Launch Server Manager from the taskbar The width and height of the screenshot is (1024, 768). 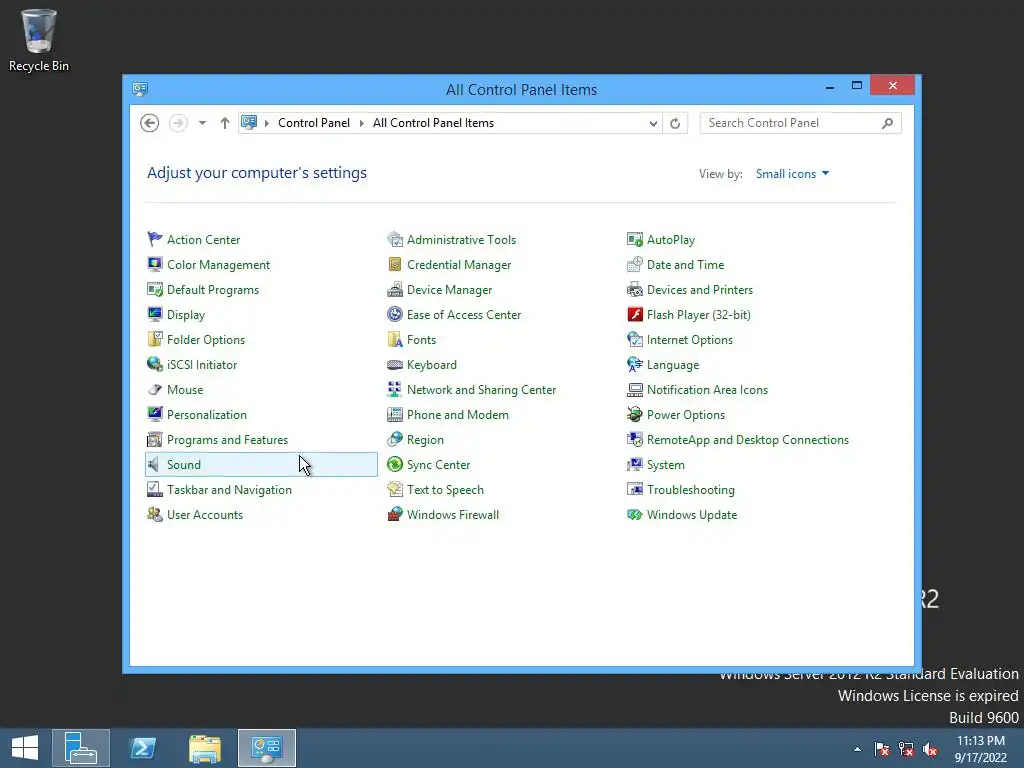(81, 748)
